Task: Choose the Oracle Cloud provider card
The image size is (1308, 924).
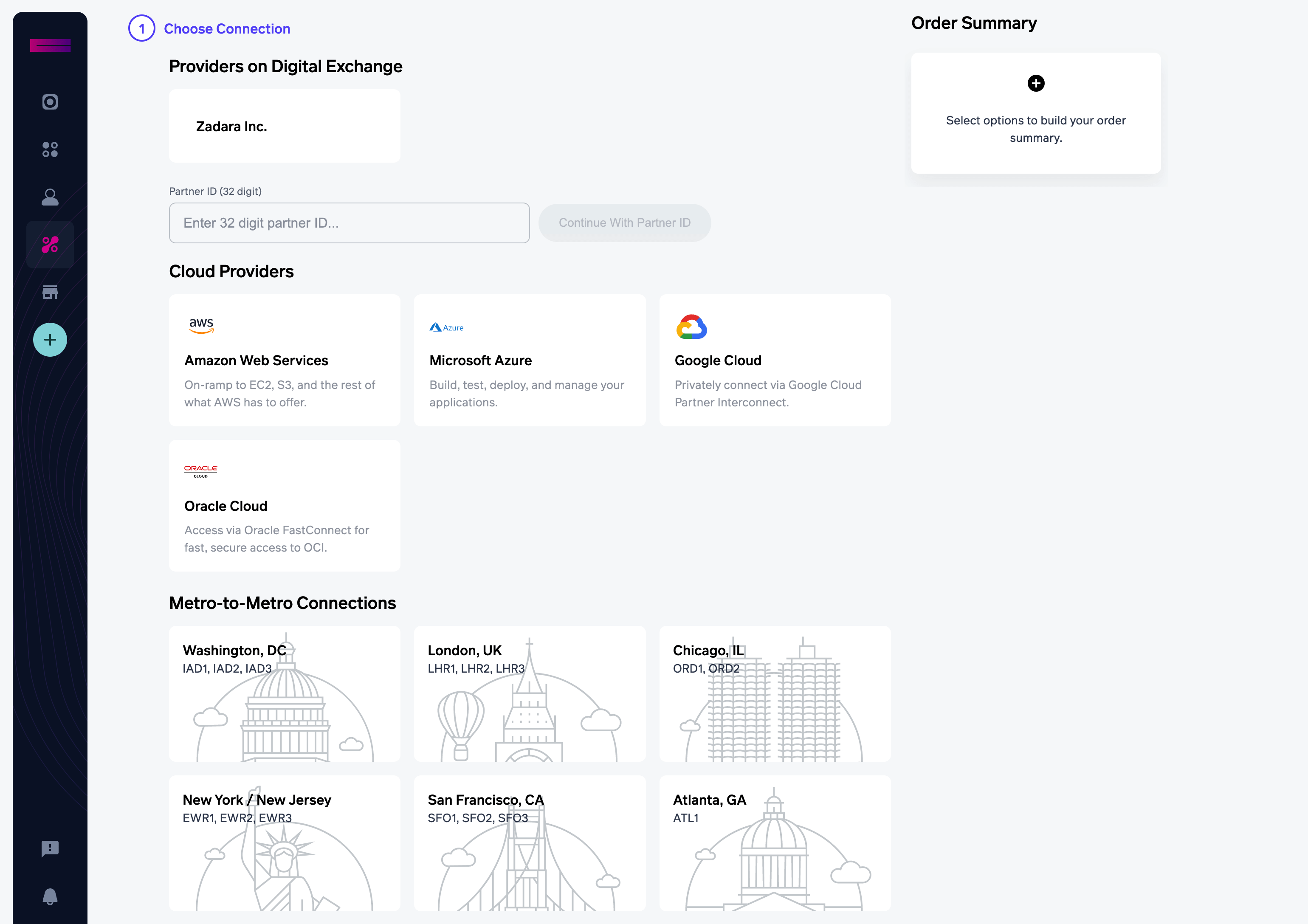Action: coord(284,505)
